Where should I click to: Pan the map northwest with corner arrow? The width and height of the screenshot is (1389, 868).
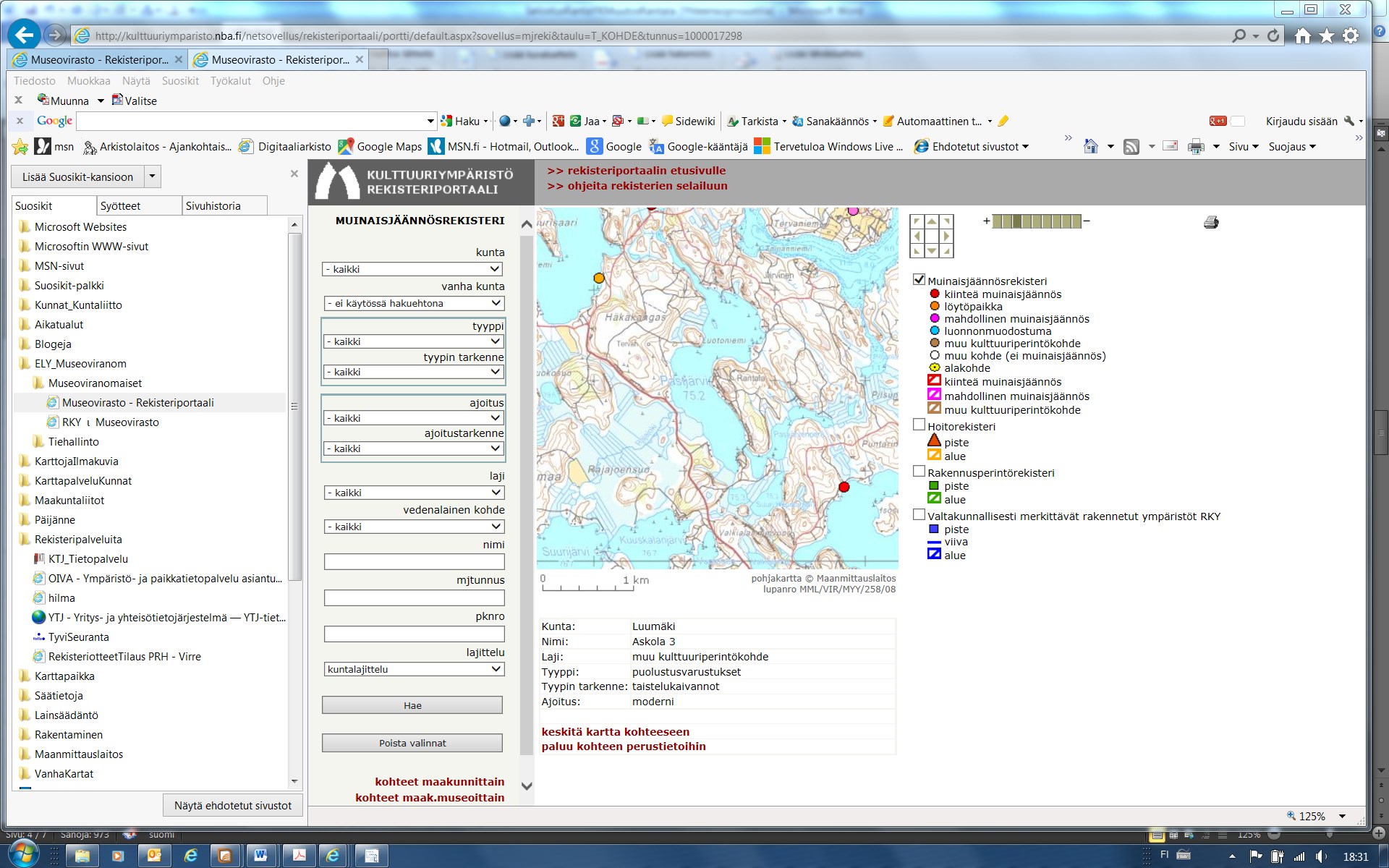coord(917,221)
